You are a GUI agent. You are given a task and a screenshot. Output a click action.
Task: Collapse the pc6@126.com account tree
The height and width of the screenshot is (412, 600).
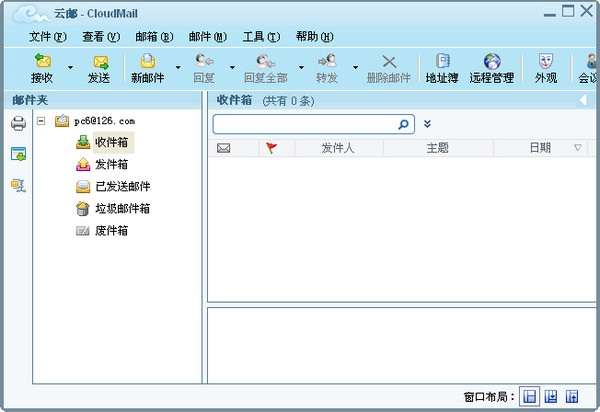(x=41, y=121)
